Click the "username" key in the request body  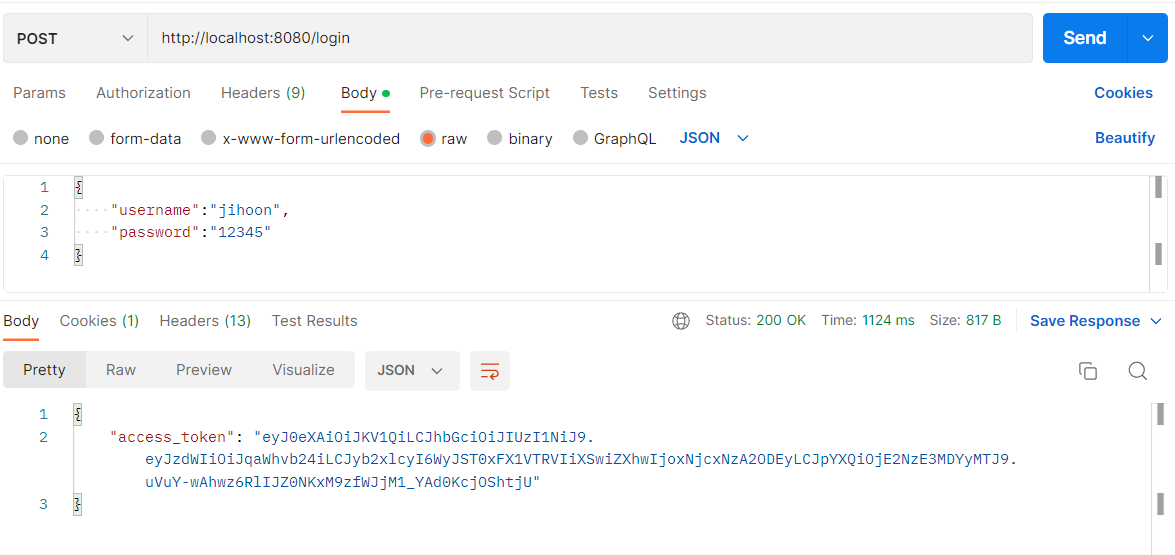click(155, 210)
